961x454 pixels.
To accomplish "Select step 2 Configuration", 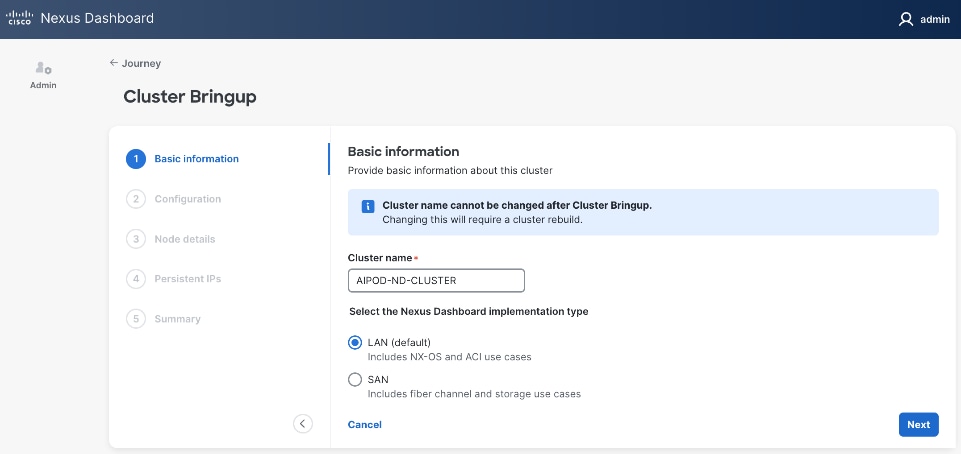I will 174,199.
